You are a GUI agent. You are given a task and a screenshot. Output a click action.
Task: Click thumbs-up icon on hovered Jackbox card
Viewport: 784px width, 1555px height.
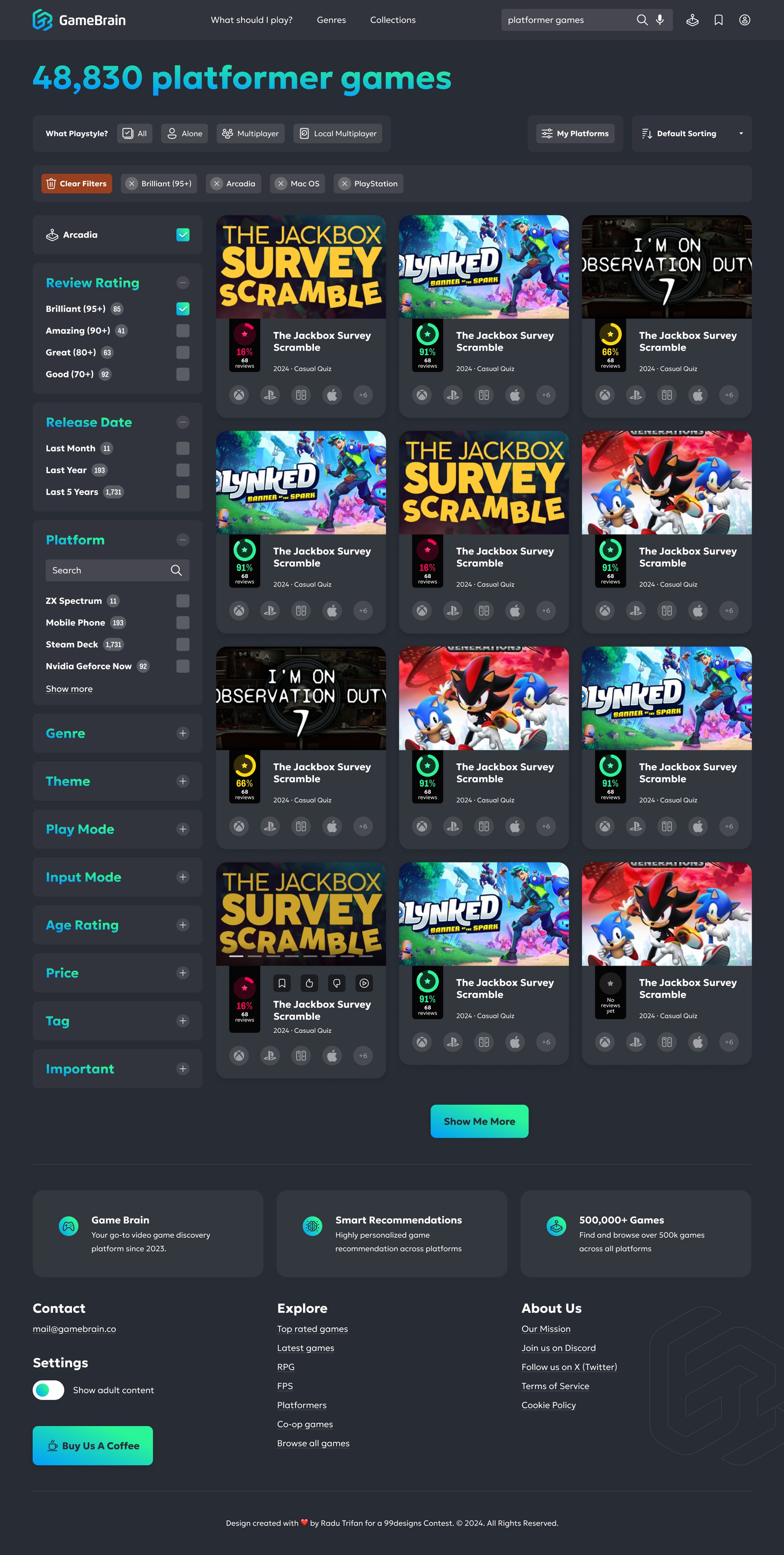coord(309,983)
